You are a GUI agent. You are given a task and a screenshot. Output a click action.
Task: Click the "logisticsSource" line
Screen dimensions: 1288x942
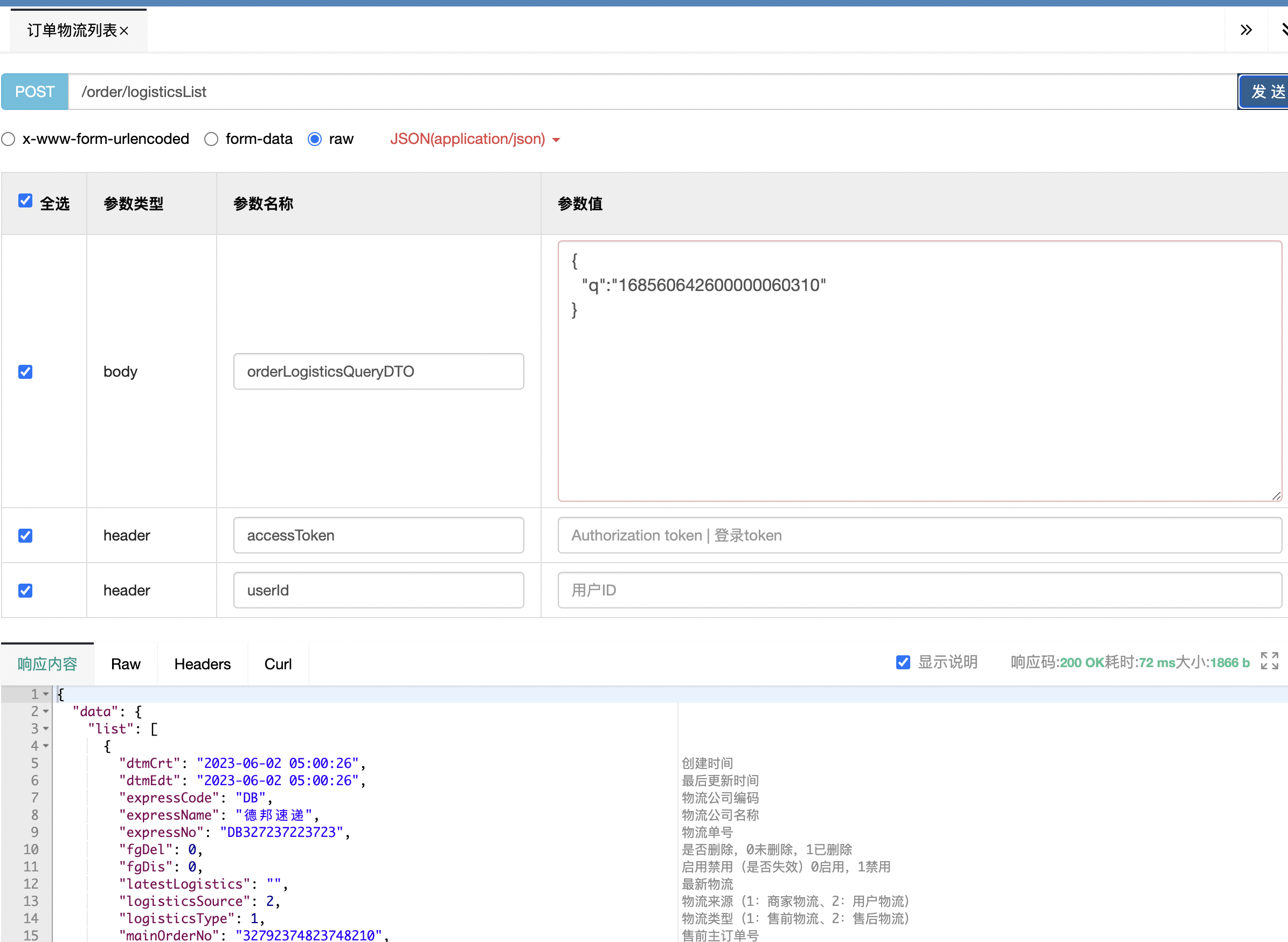coord(199,902)
